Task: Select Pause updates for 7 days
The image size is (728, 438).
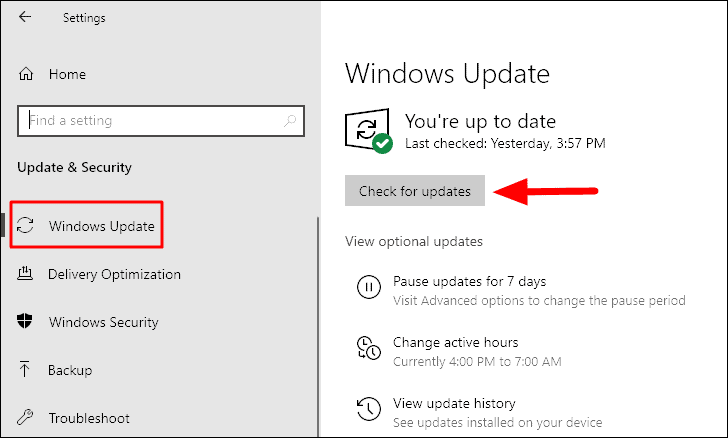Action: (x=469, y=281)
